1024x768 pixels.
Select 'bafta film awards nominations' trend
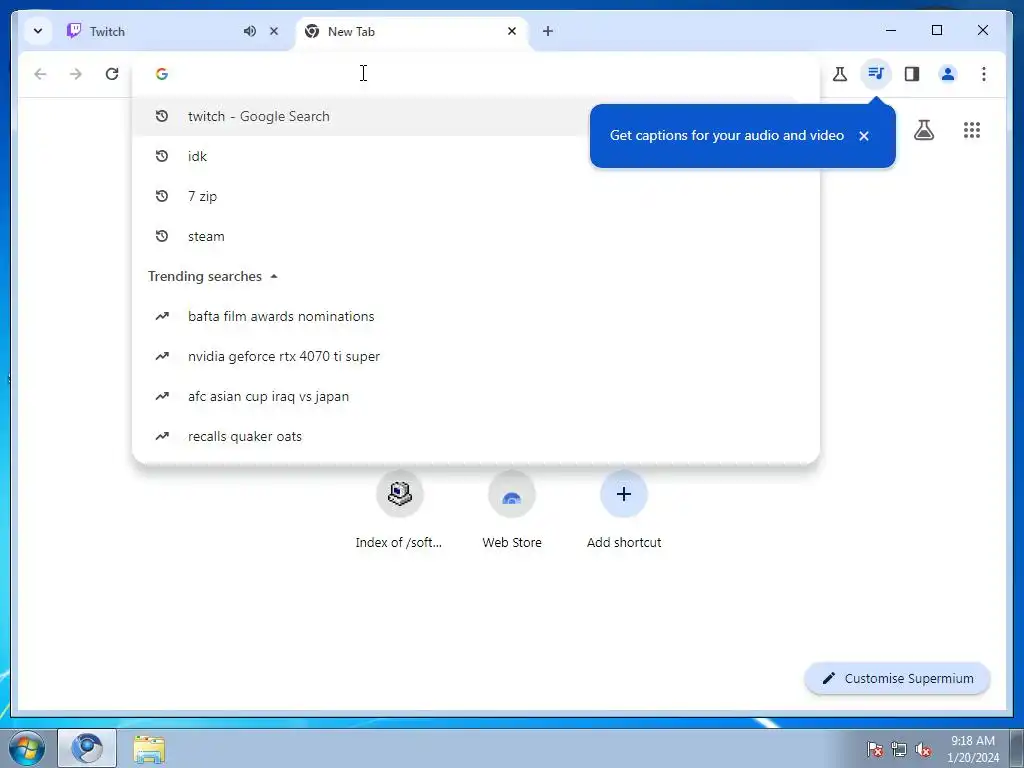tap(475, 316)
